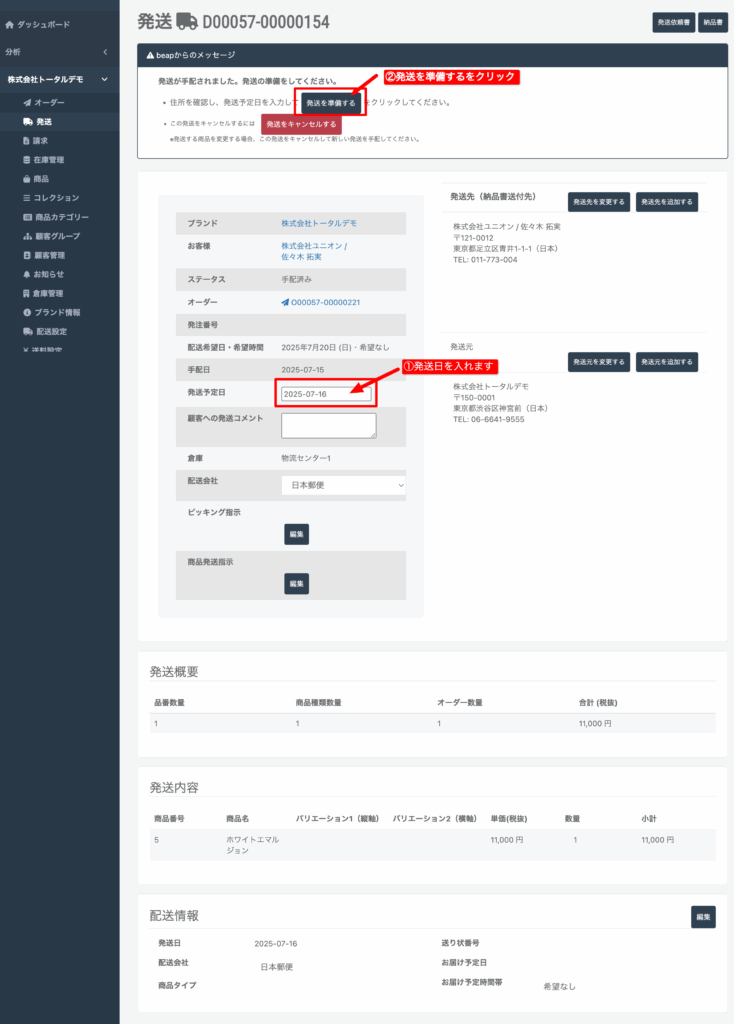The width and height of the screenshot is (734, 1024).
Task: Open 在庫管理 via its database icon
Action: [x=28, y=160]
